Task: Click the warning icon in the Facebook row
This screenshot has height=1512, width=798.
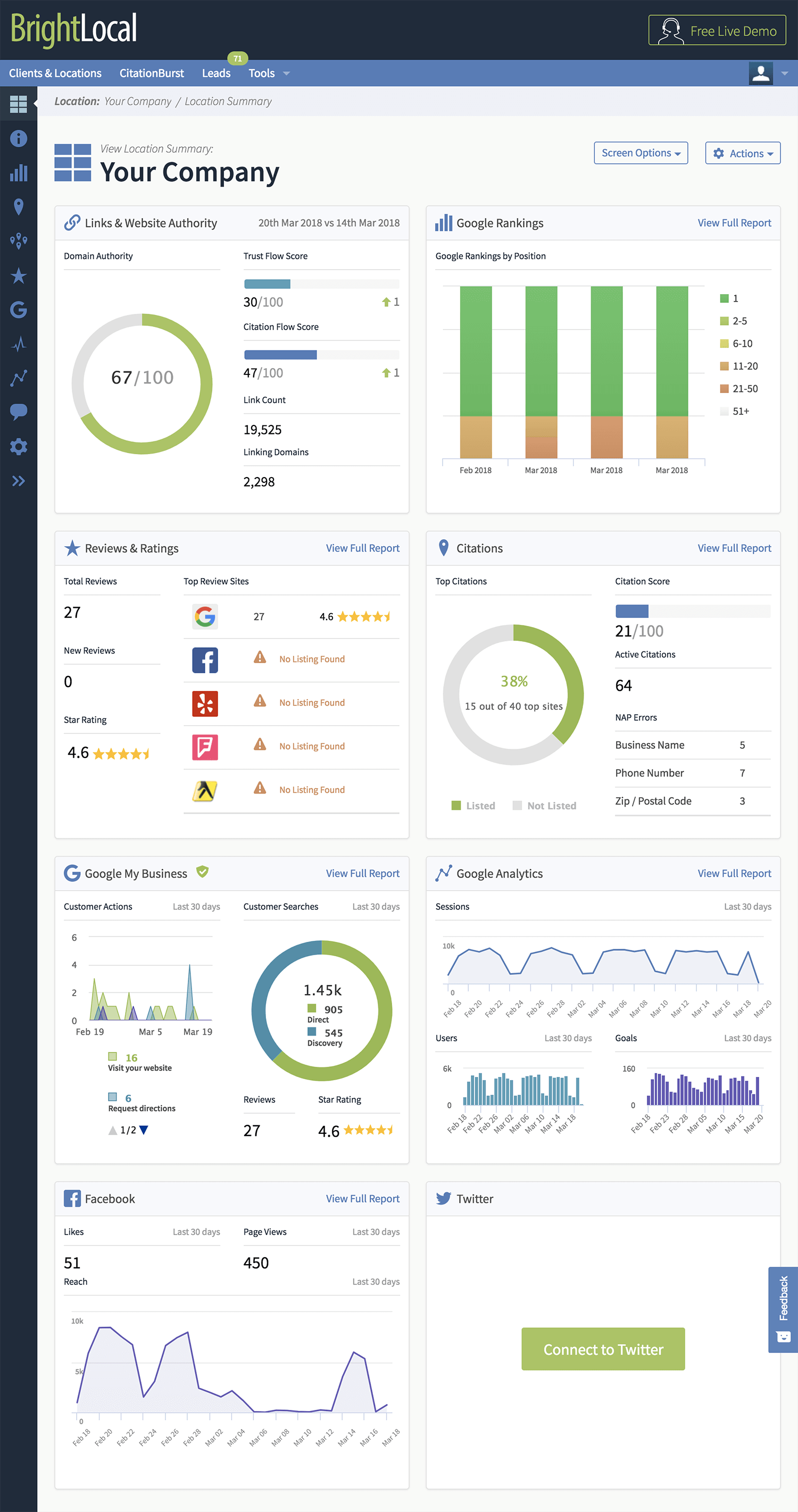Action: click(260, 657)
